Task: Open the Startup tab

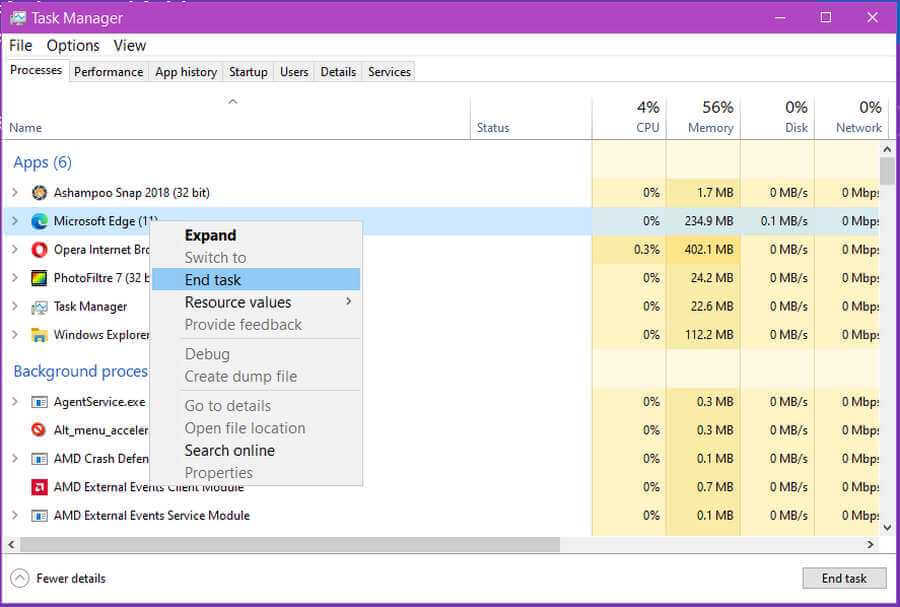Action: [248, 72]
